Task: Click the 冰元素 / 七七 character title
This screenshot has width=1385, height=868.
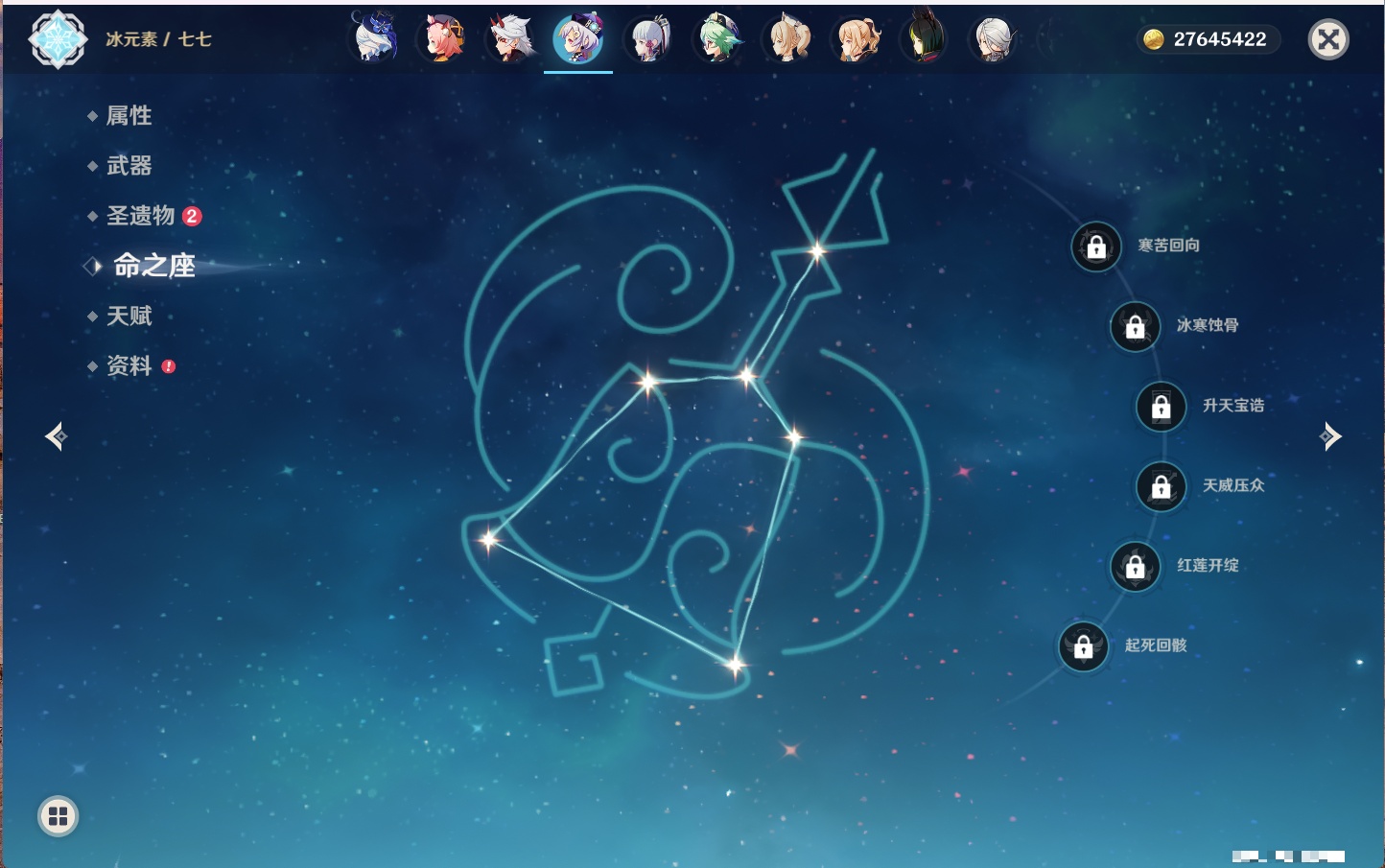Action: [158, 39]
